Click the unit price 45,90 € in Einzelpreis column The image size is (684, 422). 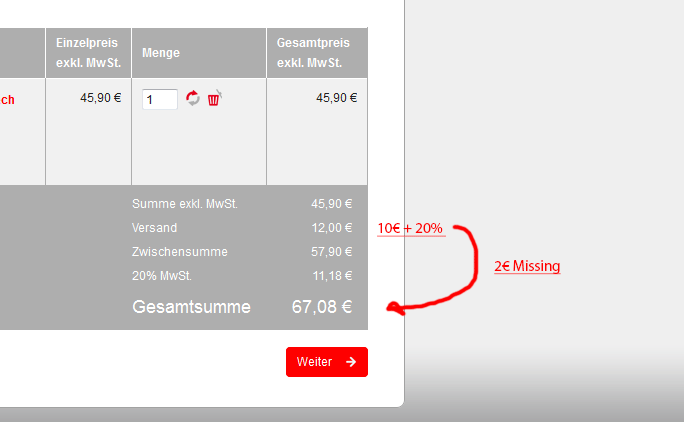[x=101, y=98]
